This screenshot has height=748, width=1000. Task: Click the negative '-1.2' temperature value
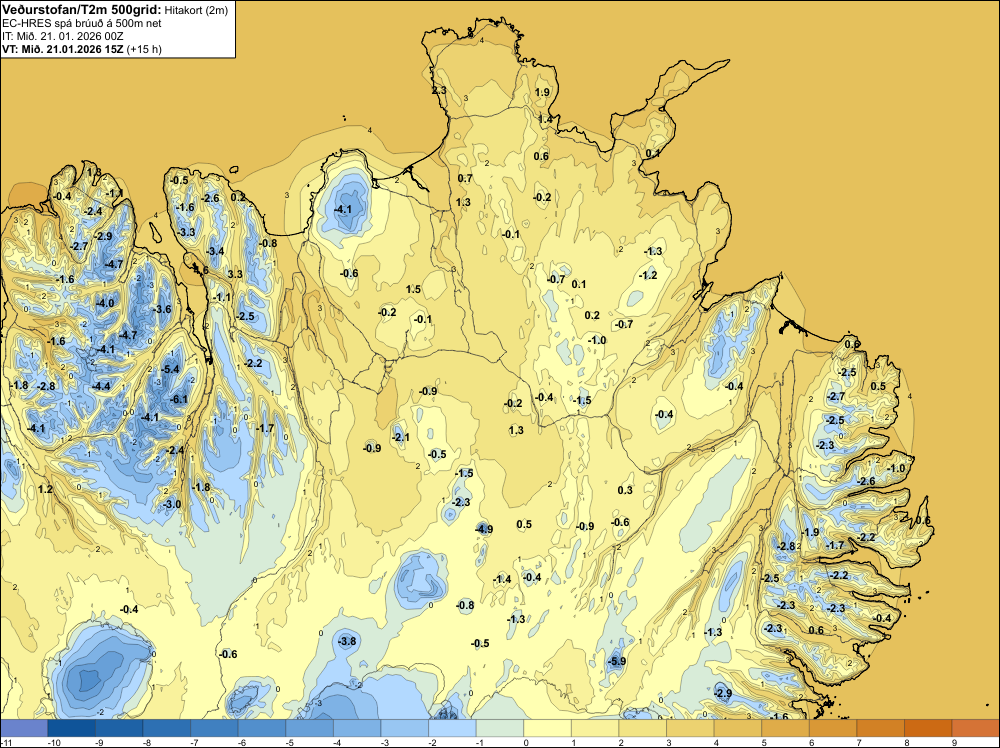648,275
